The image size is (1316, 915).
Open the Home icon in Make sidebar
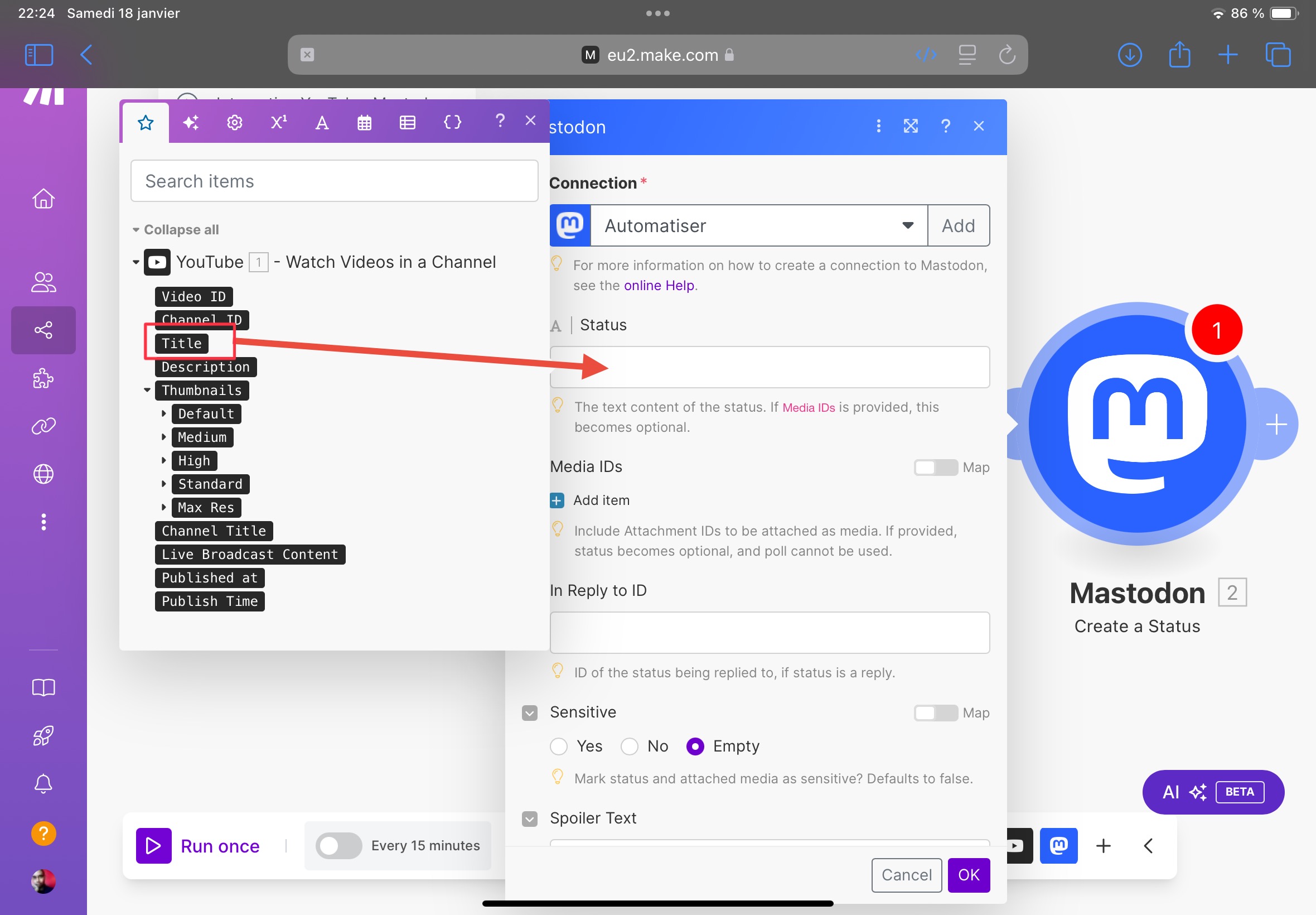43,199
